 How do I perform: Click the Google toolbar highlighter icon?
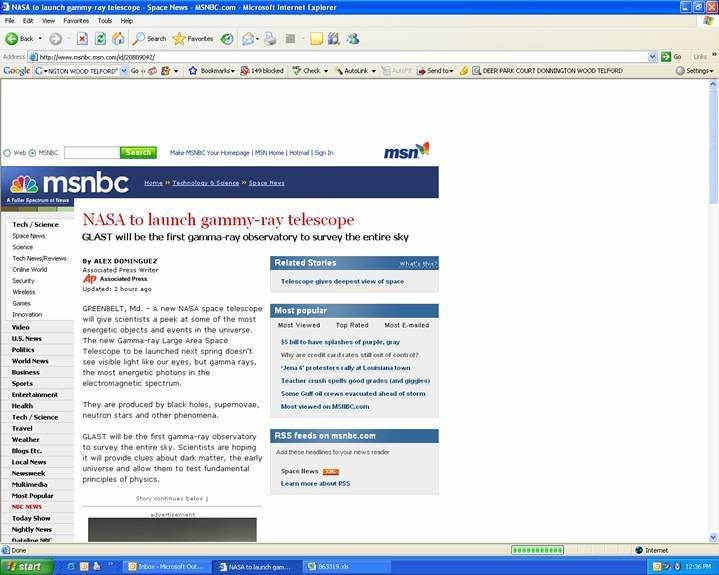coord(464,71)
